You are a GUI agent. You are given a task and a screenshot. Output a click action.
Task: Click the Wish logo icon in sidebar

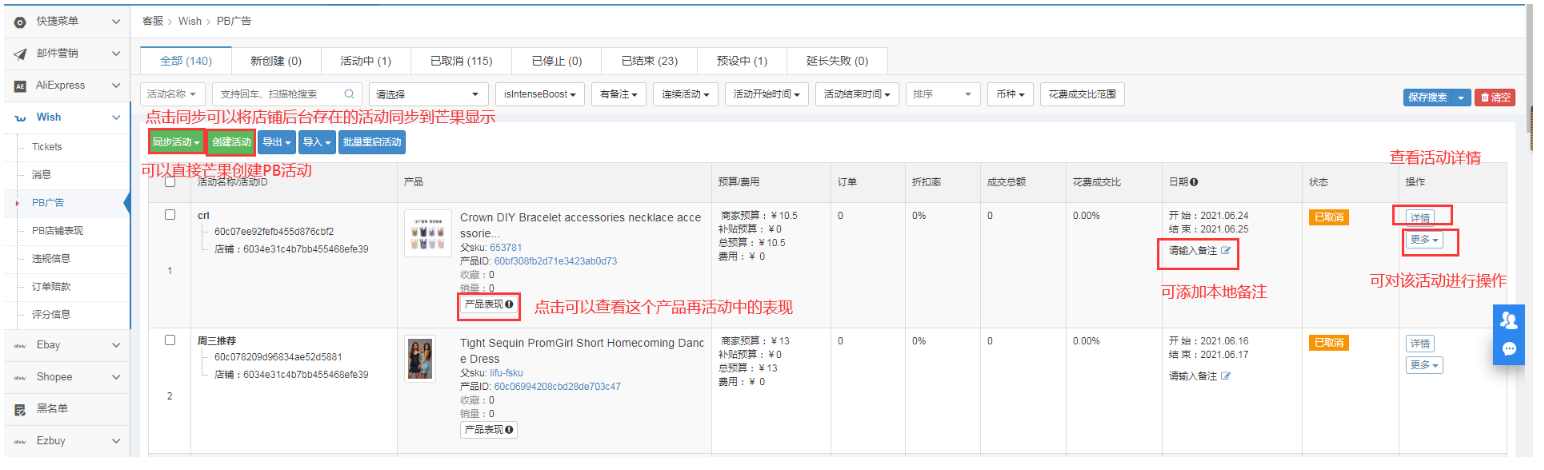tap(19, 118)
